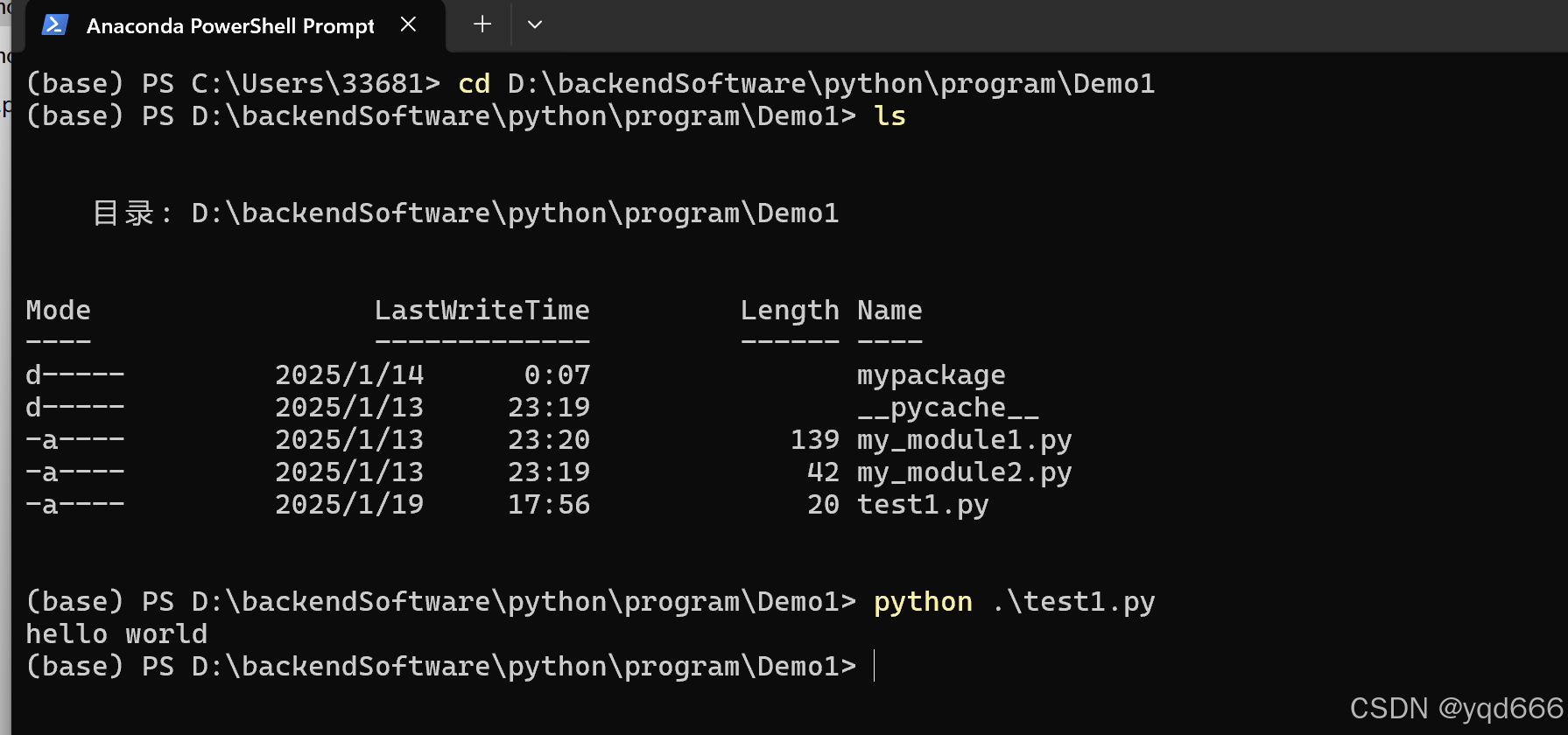Viewport: 1568px width, 735px height.
Task: Click the my_module1.py file name
Action: coord(965,440)
